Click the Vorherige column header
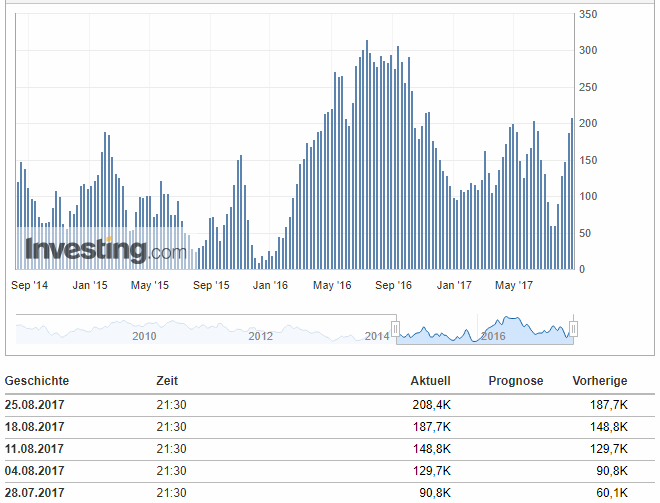The width and height of the screenshot is (660, 503). 599,381
